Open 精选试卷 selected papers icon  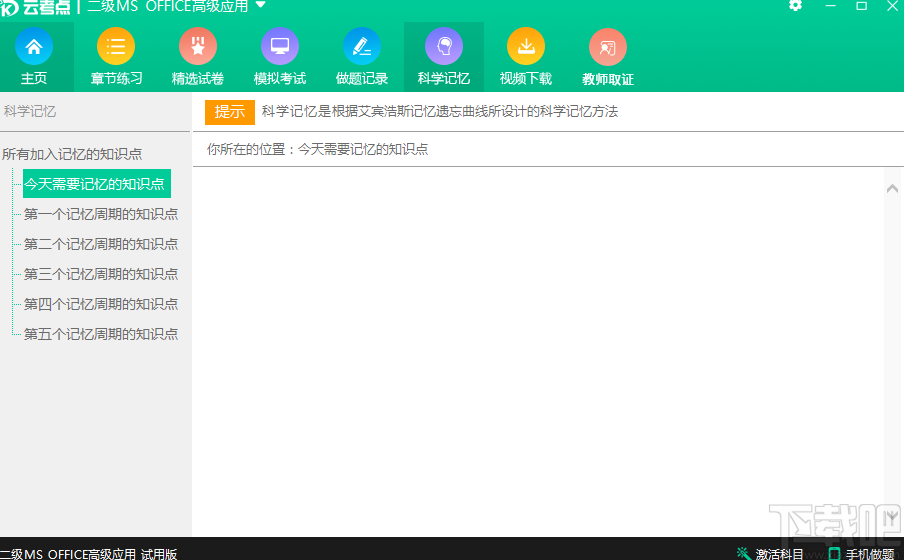198,46
